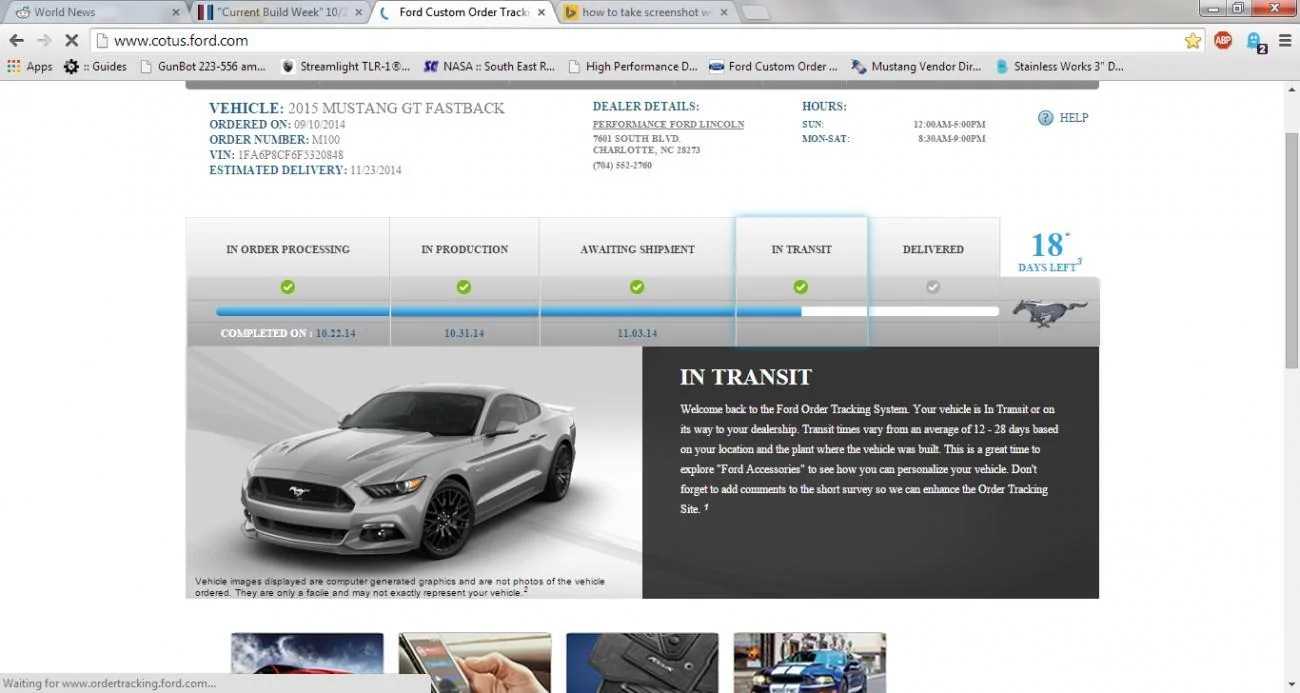Bookmark this page with the star icon
Screen dimensions: 1300x693
pos(1192,41)
